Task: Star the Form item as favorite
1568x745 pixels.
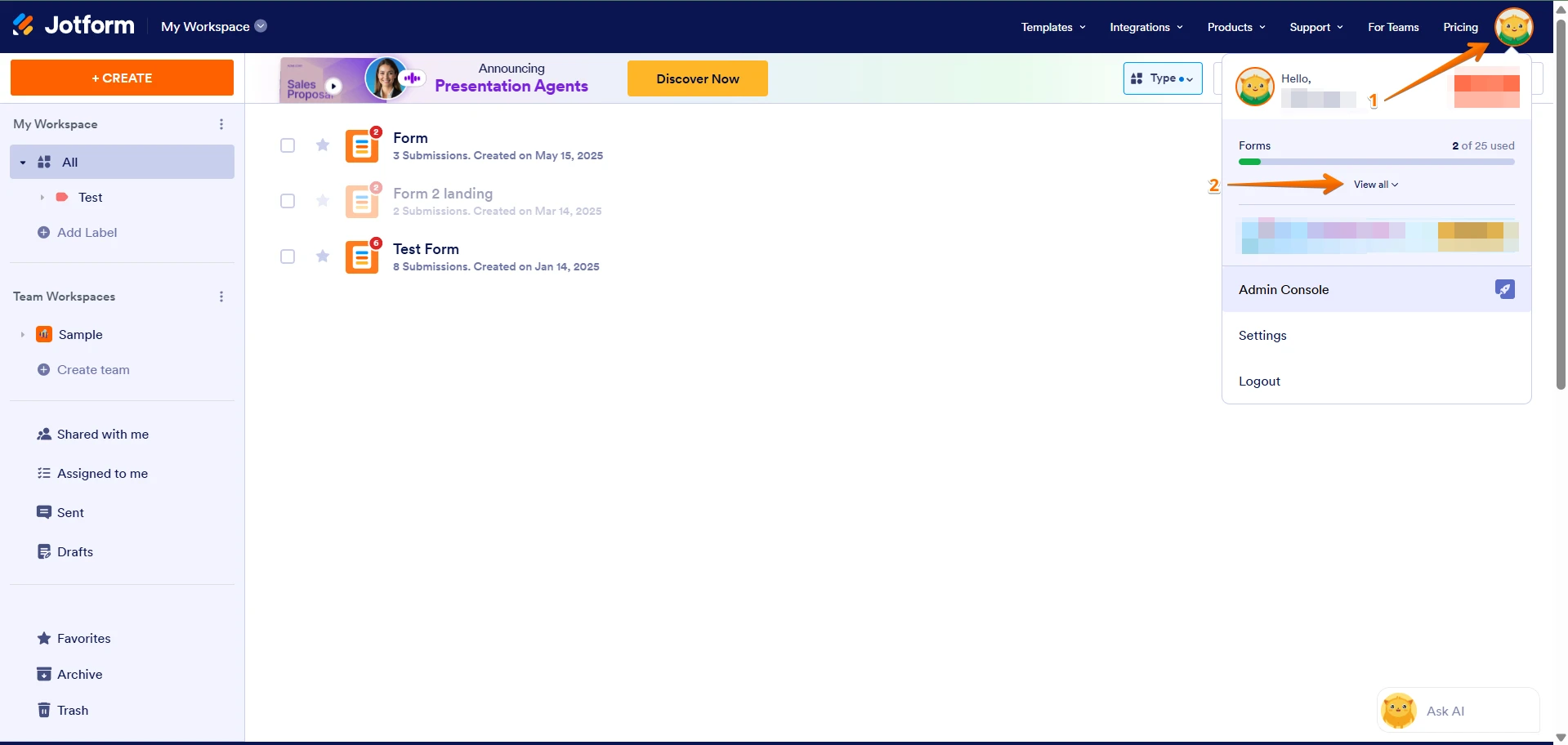Action: click(x=322, y=145)
